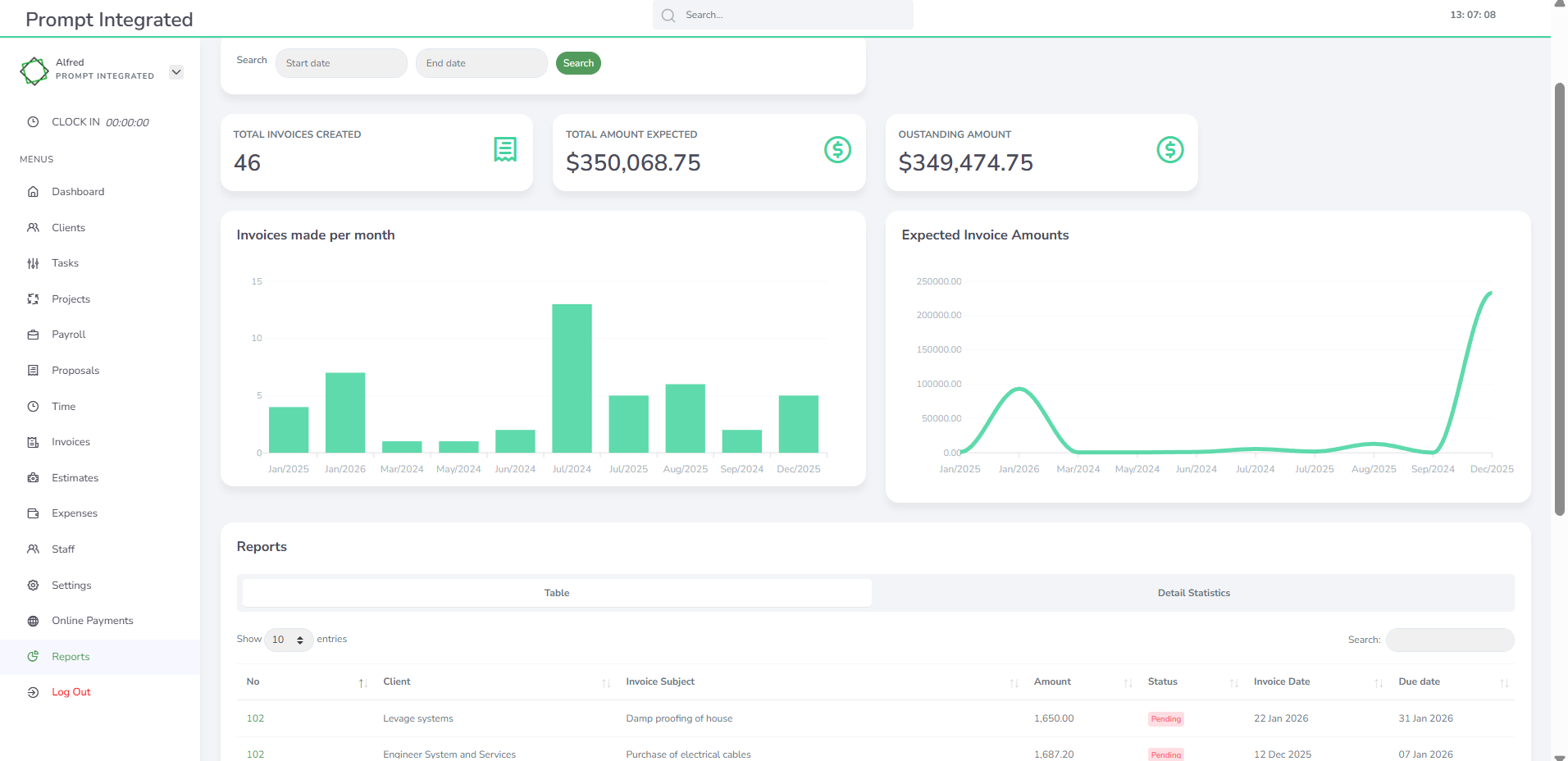Open the Start date picker field
1568x761 pixels.
[x=341, y=63]
